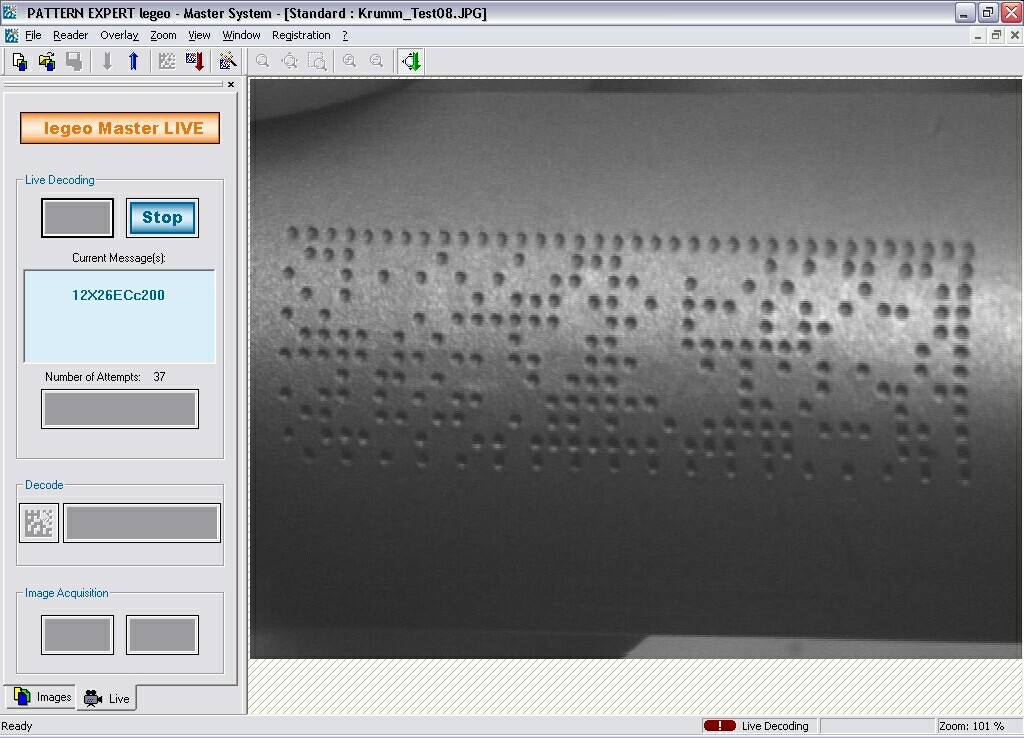This screenshot has width=1024, height=738.
Task: Click the magic wand toolbar icon
Action: pos(228,62)
